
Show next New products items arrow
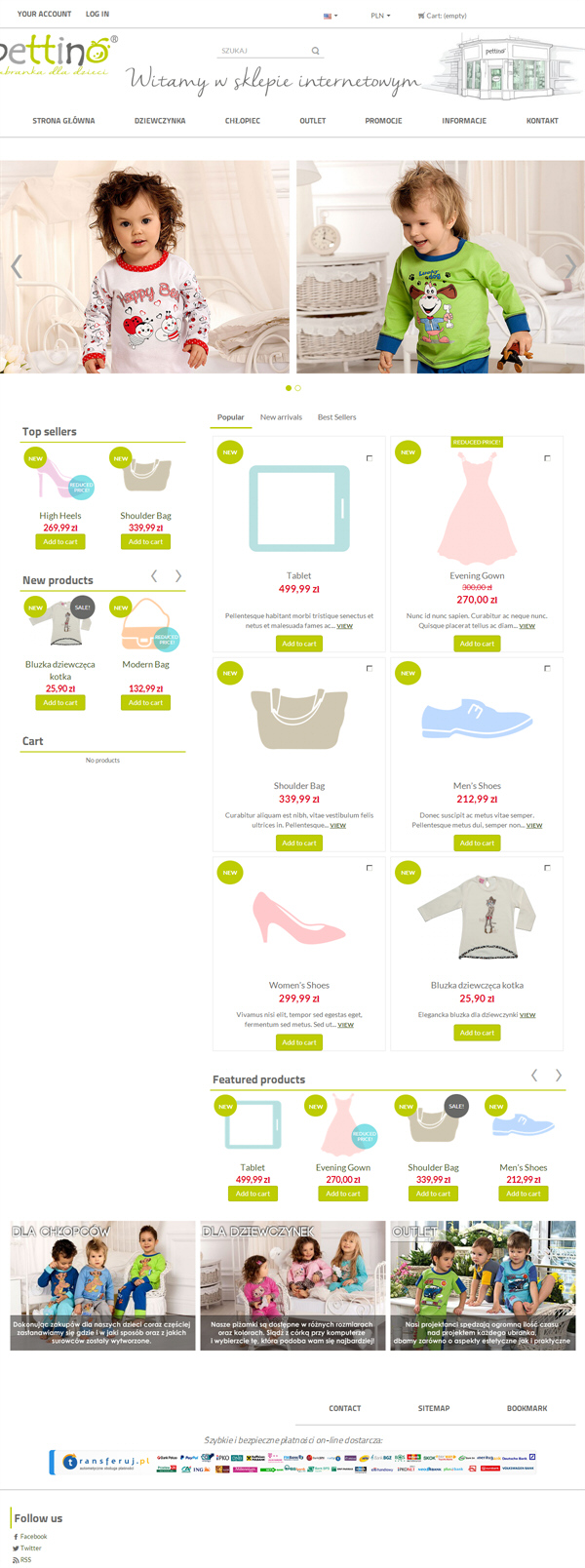point(178,576)
